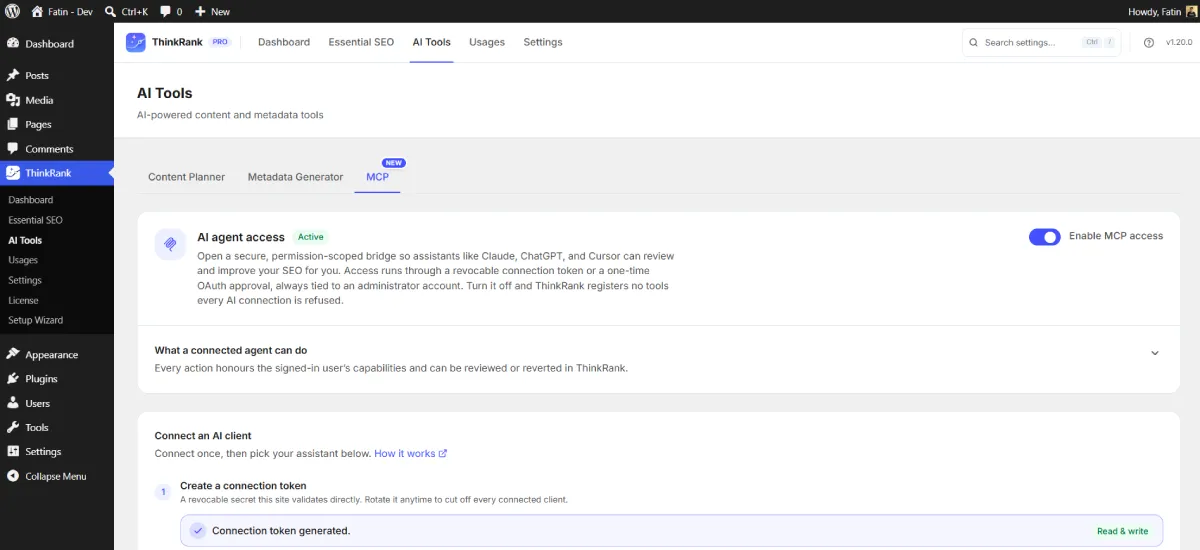The height and width of the screenshot is (550, 1200).
Task: Click the Search settings input field
Action: pyautogui.click(x=1042, y=43)
